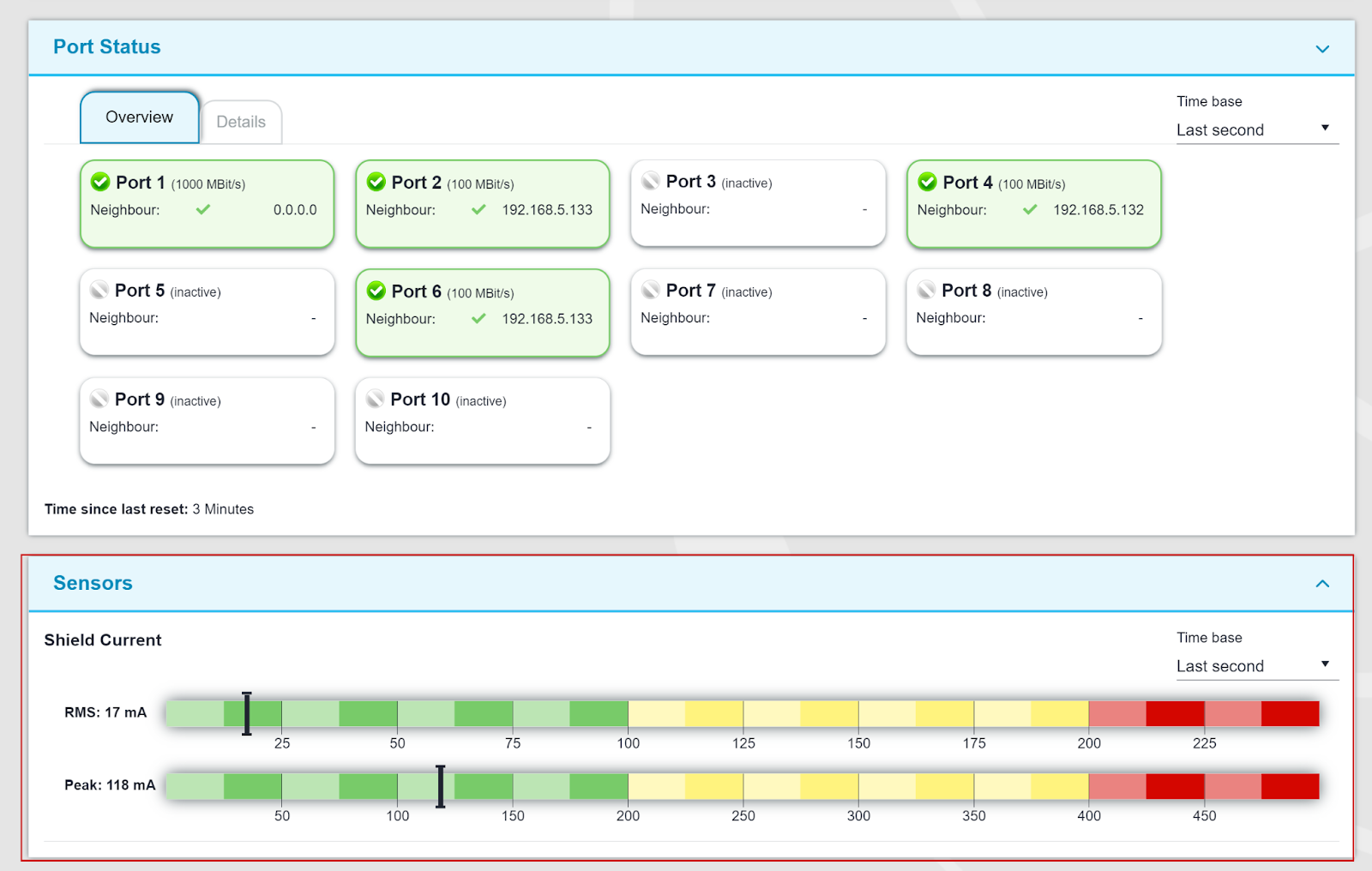Click neighbour IP 192.168.5.133 in Port 2
Image resolution: width=1372 pixels, height=871 pixels.
point(547,210)
